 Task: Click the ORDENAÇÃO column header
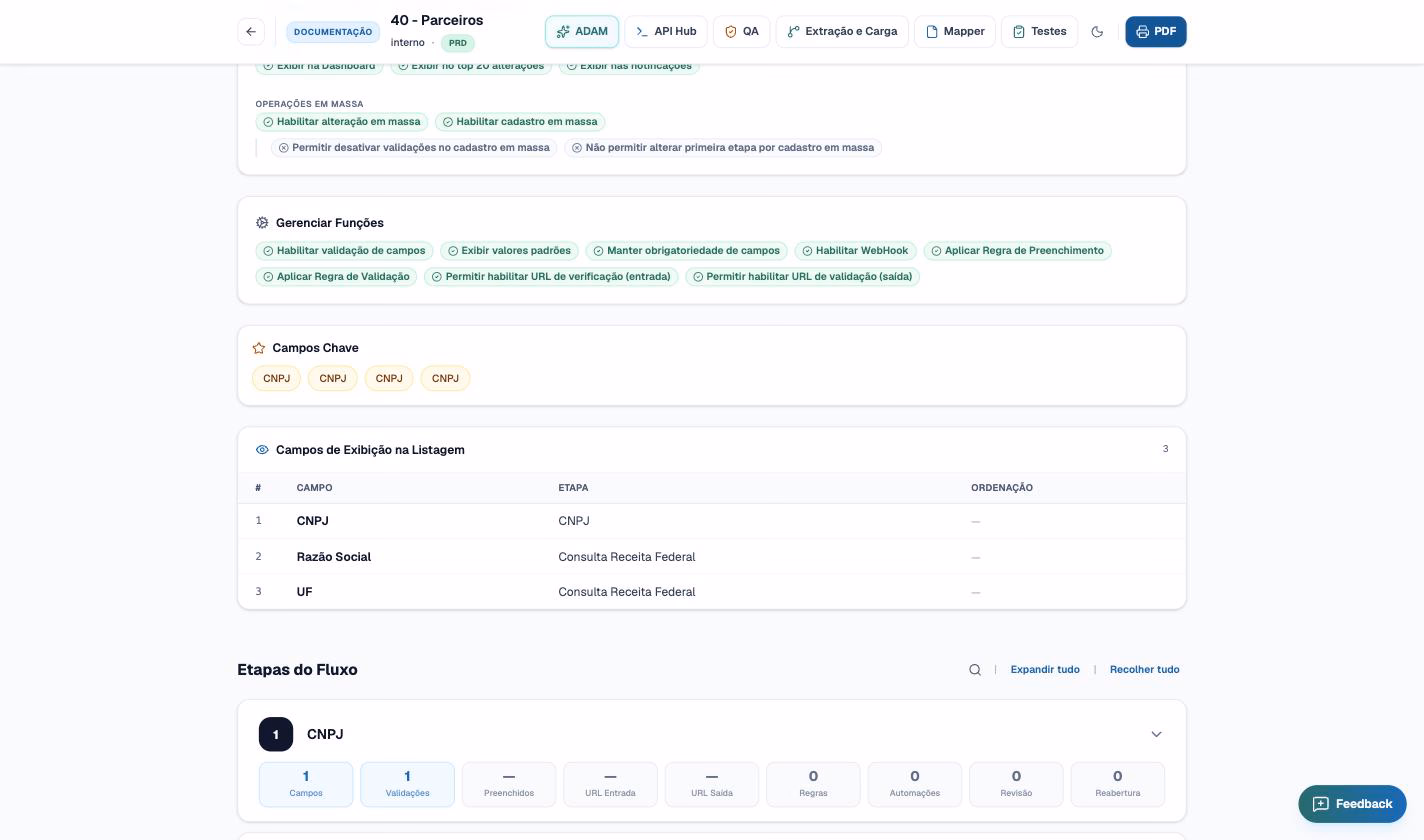pyautogui.click(x=1002, y=488)
